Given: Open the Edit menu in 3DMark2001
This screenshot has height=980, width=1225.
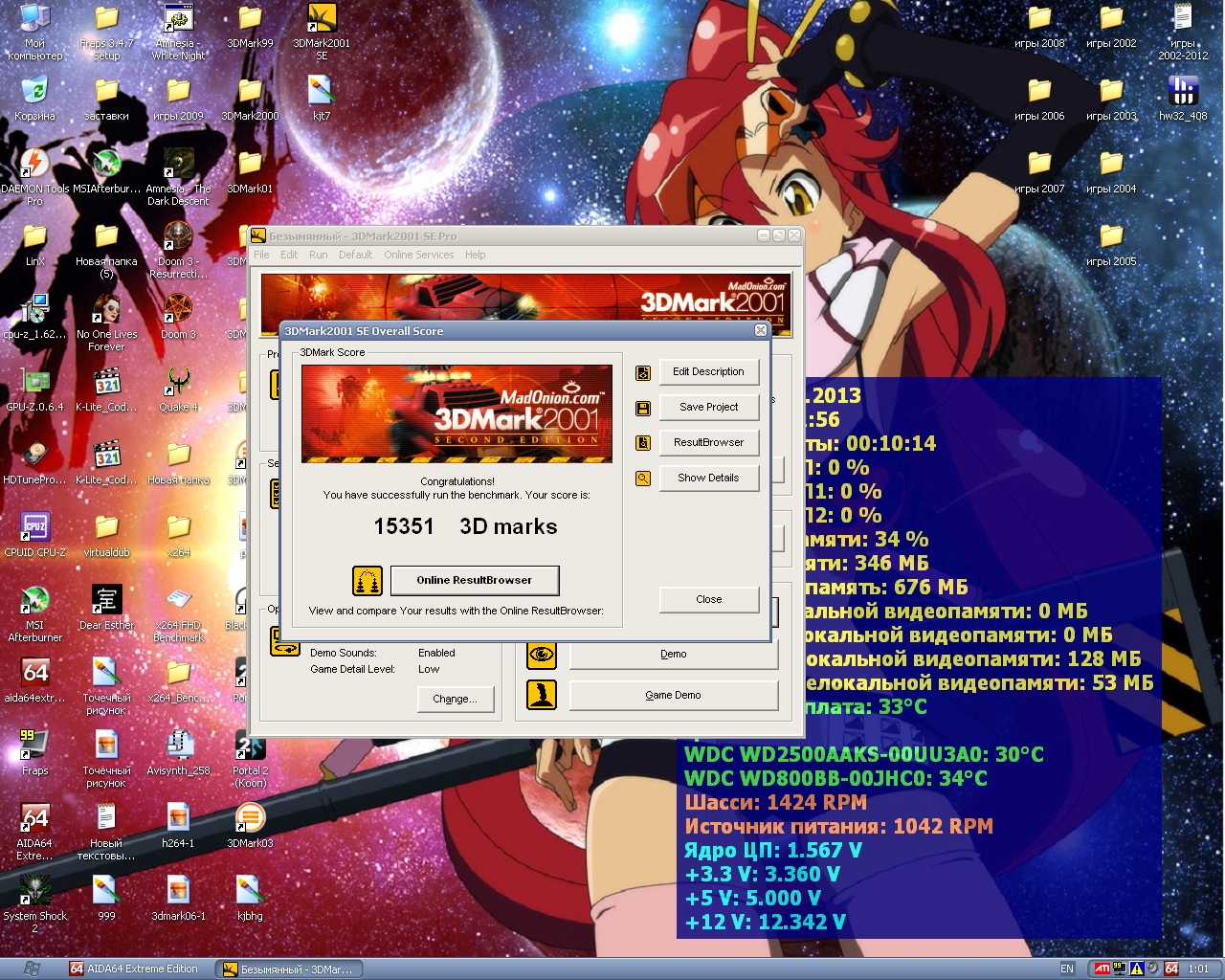Looking at the screenshot, I should coord(289,255).
